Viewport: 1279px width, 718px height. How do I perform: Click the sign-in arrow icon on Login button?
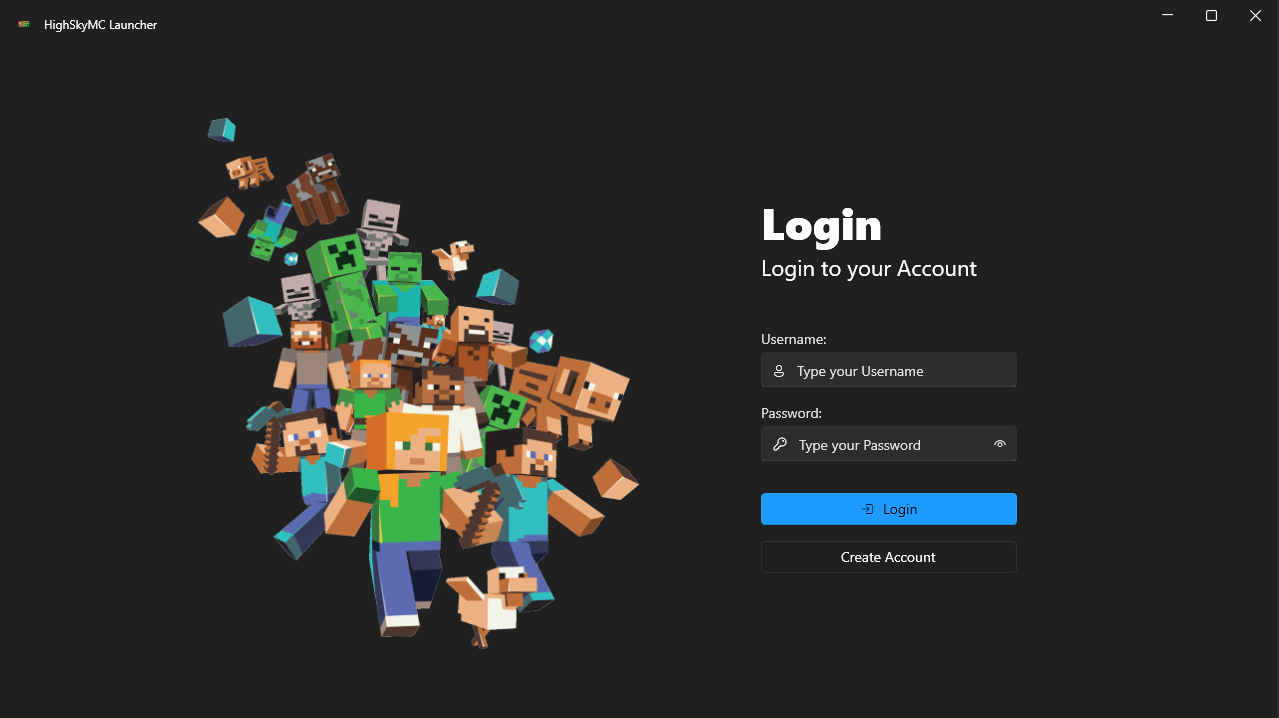(867, 509)
